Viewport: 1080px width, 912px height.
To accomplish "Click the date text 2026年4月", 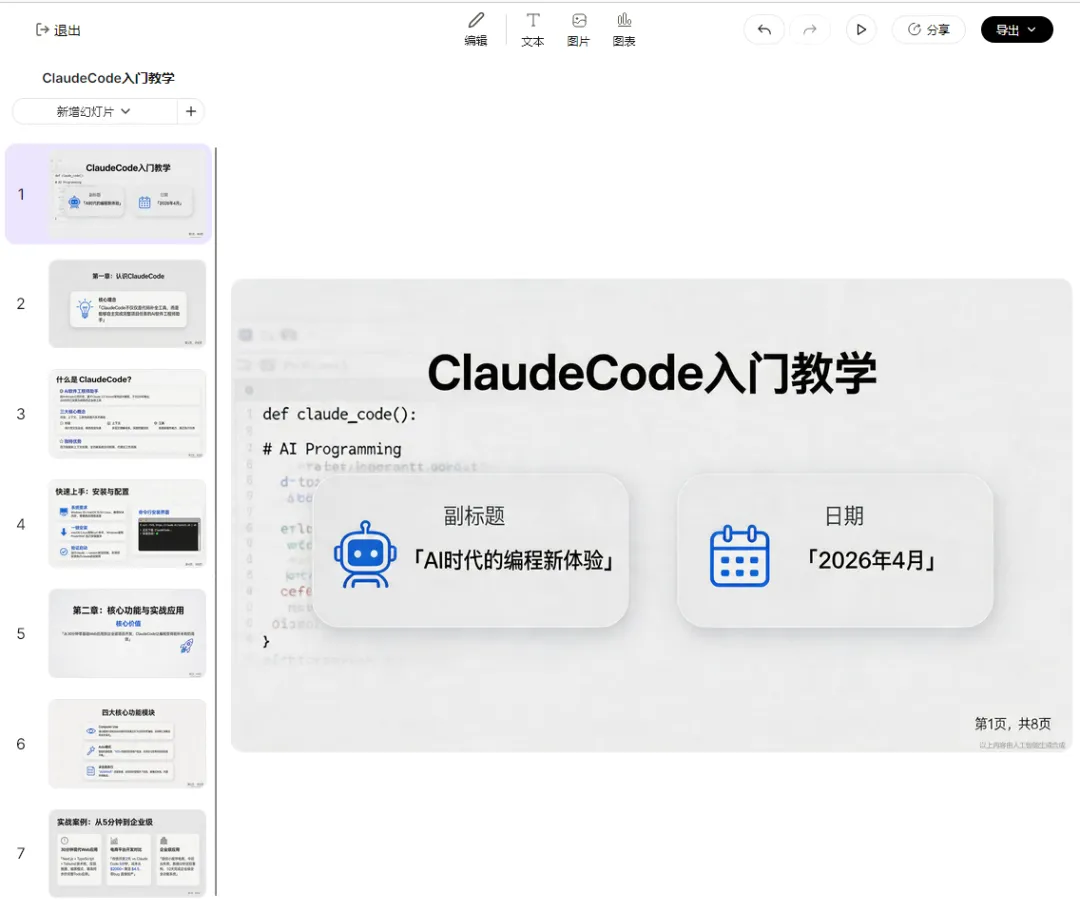I will [871, 560].
